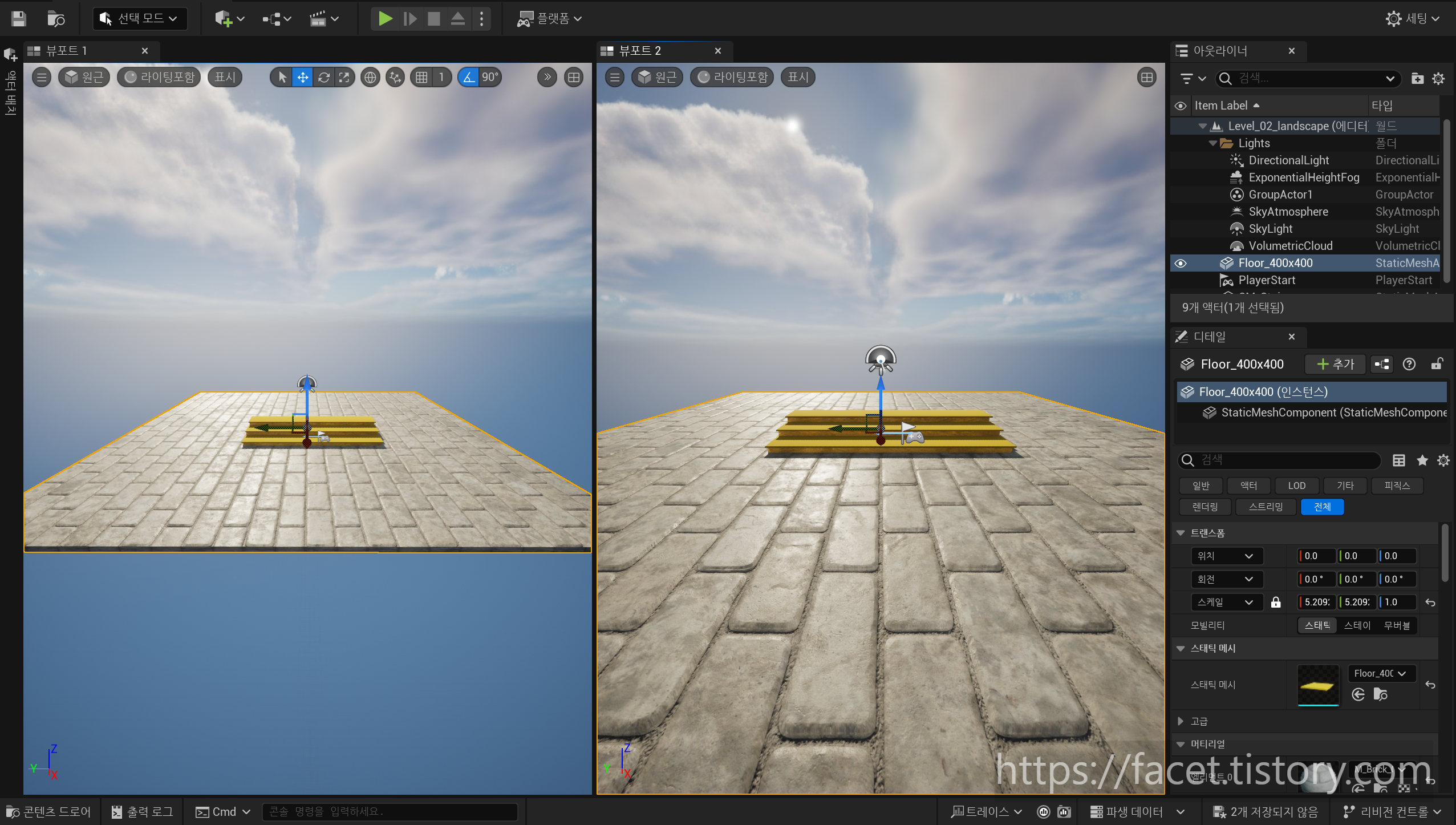Toggle world coordinate system globe icon
The height and width of the screenshot is (825, 1456).
click(x=370, y=77)
